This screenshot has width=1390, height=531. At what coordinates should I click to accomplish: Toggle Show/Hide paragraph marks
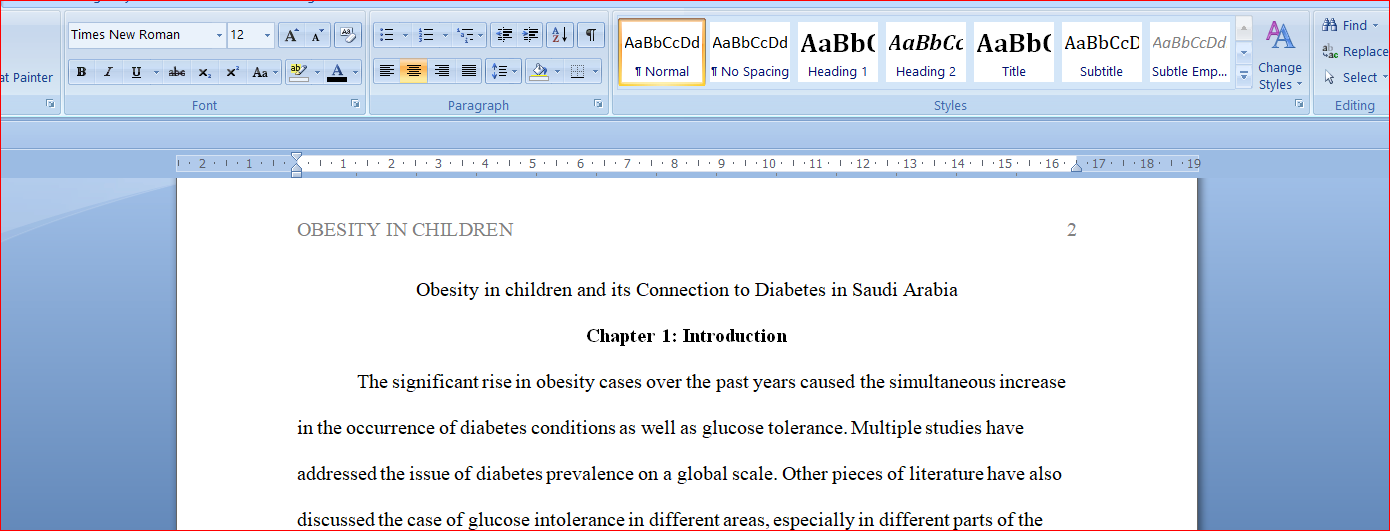point(591,35)
